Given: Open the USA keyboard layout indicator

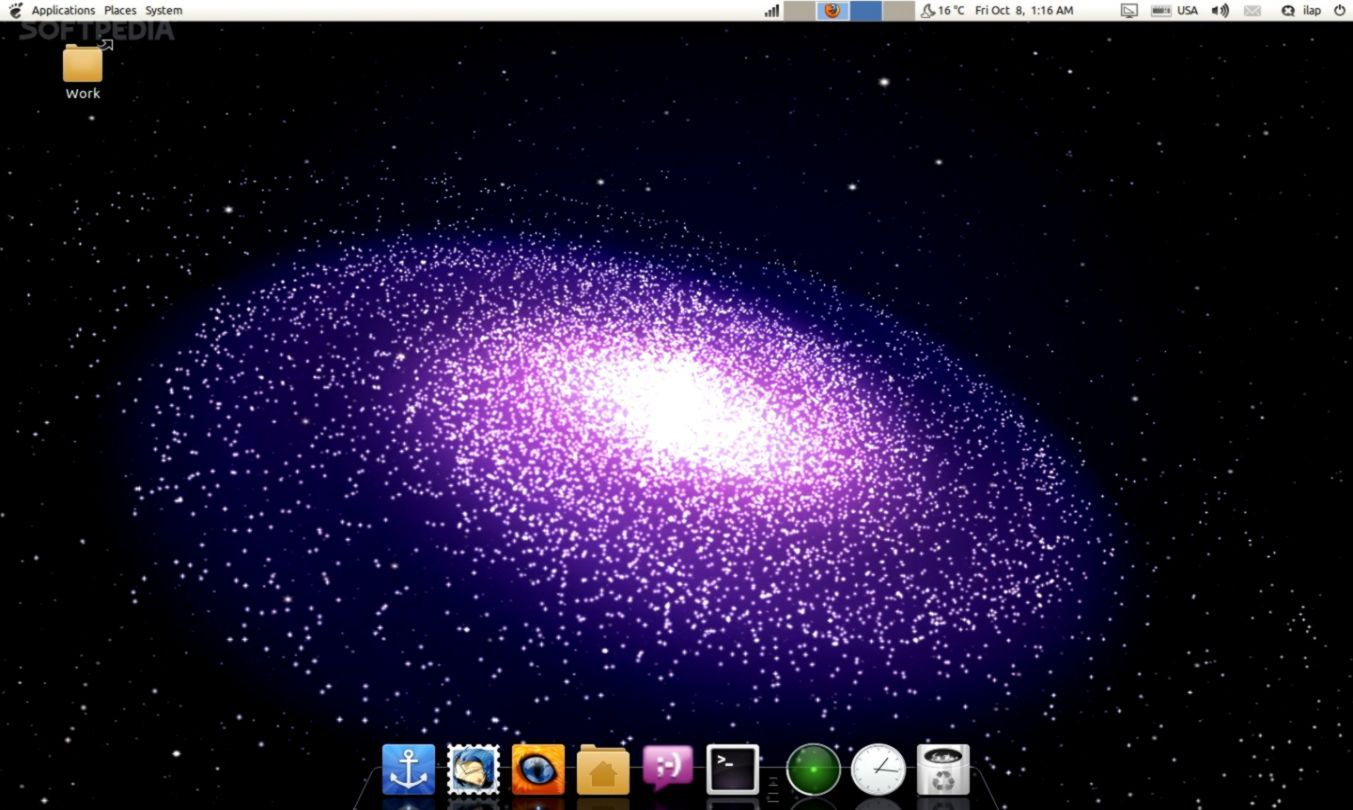Looking at the screenshot, I should coord(1187,10).
